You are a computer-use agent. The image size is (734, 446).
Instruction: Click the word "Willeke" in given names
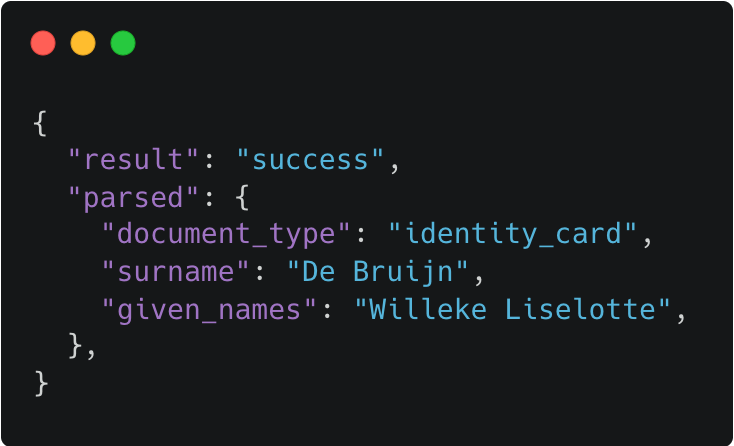[x=428, y=309]
